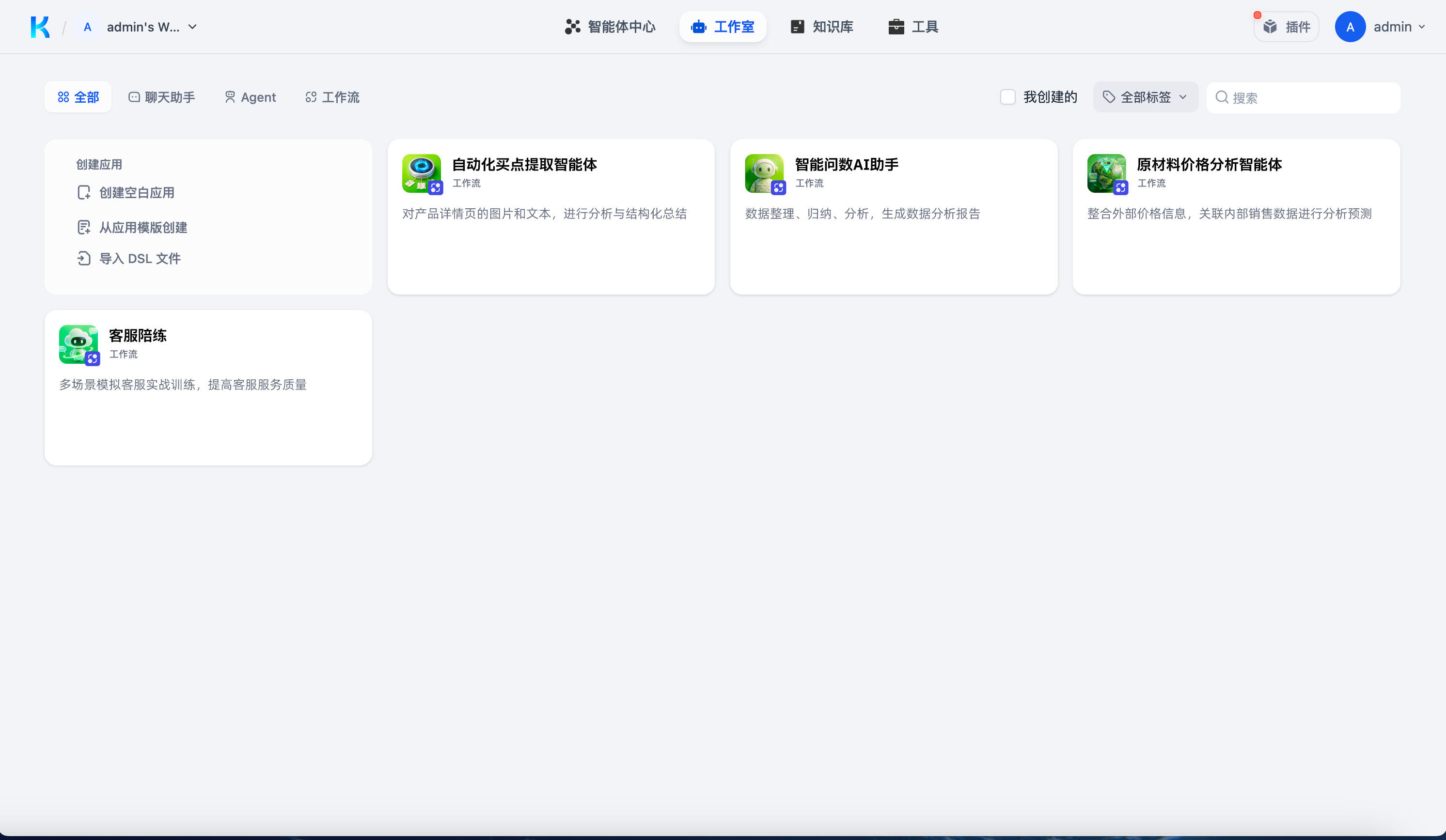Click the 自动化买点提取智能体 app icon
The height and width of the screenshot is (840, 1446).
point(422,173)
